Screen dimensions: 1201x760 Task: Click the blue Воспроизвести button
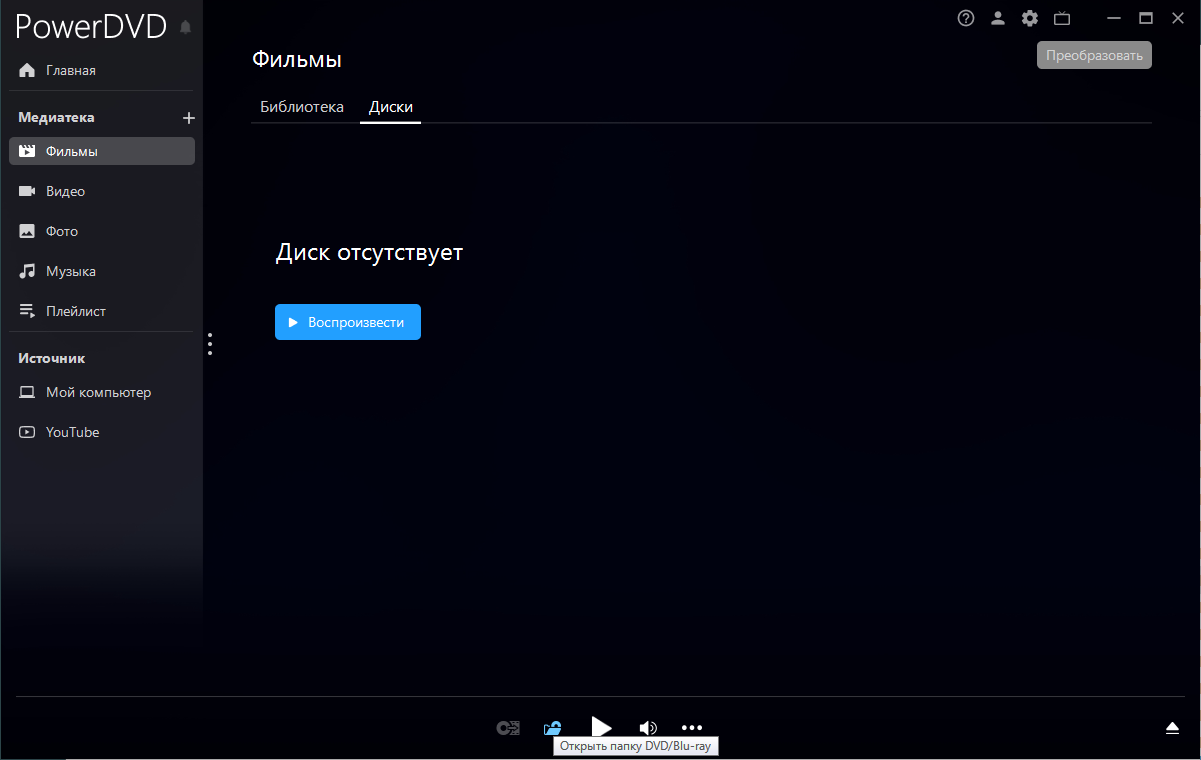click(348, 322)
